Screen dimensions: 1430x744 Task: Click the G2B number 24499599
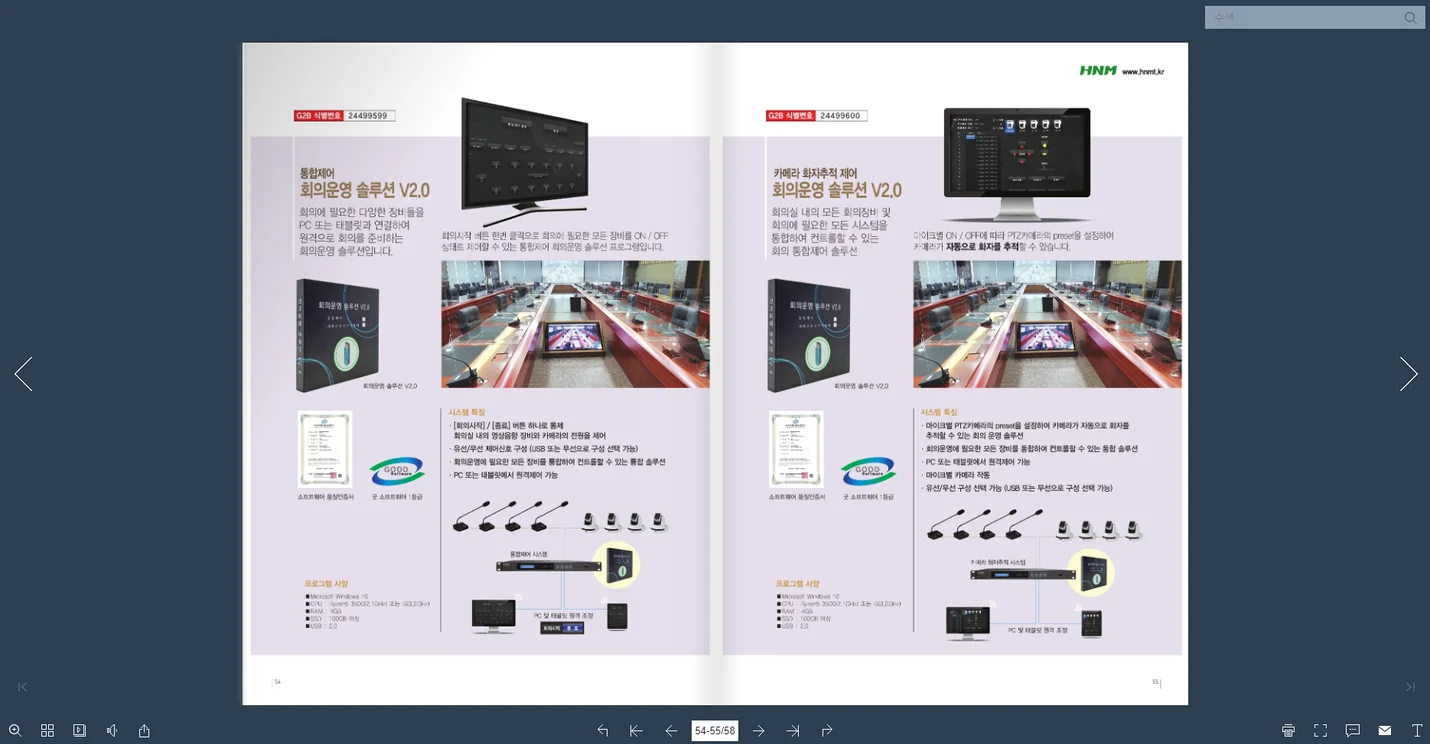[x=368, y=116]
